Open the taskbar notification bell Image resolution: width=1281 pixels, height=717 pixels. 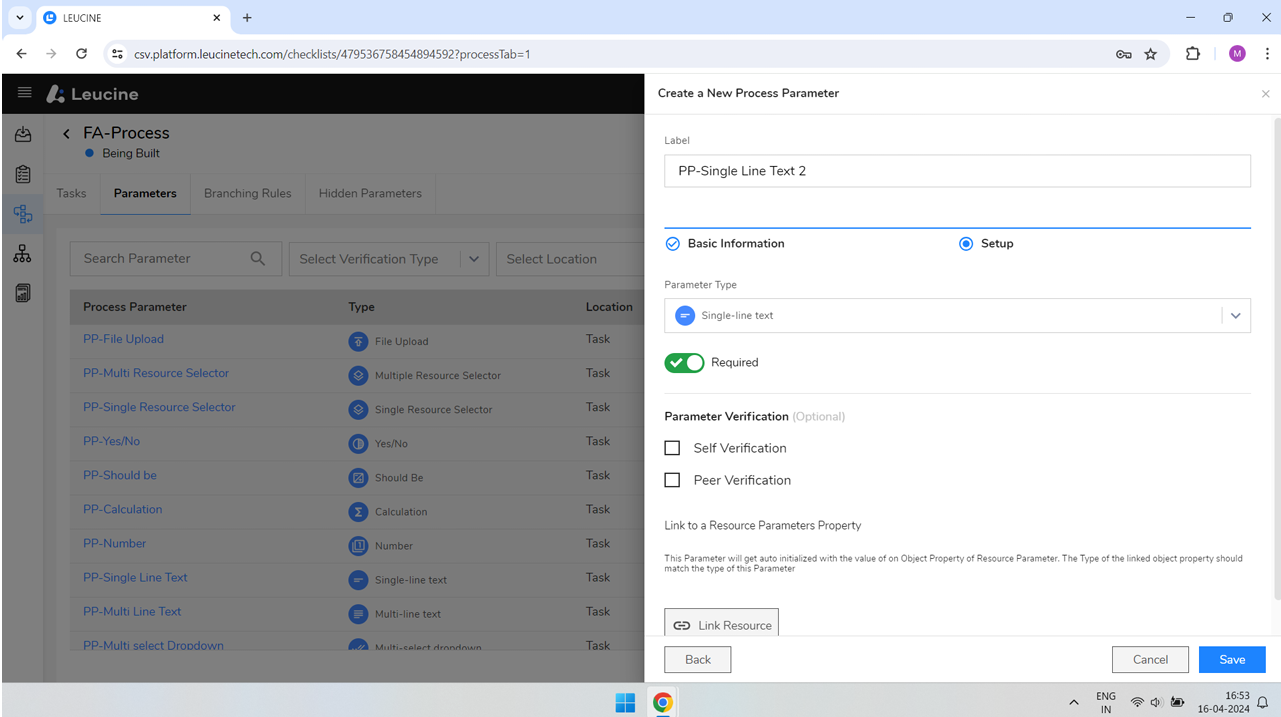click(x=1262, y=703)
